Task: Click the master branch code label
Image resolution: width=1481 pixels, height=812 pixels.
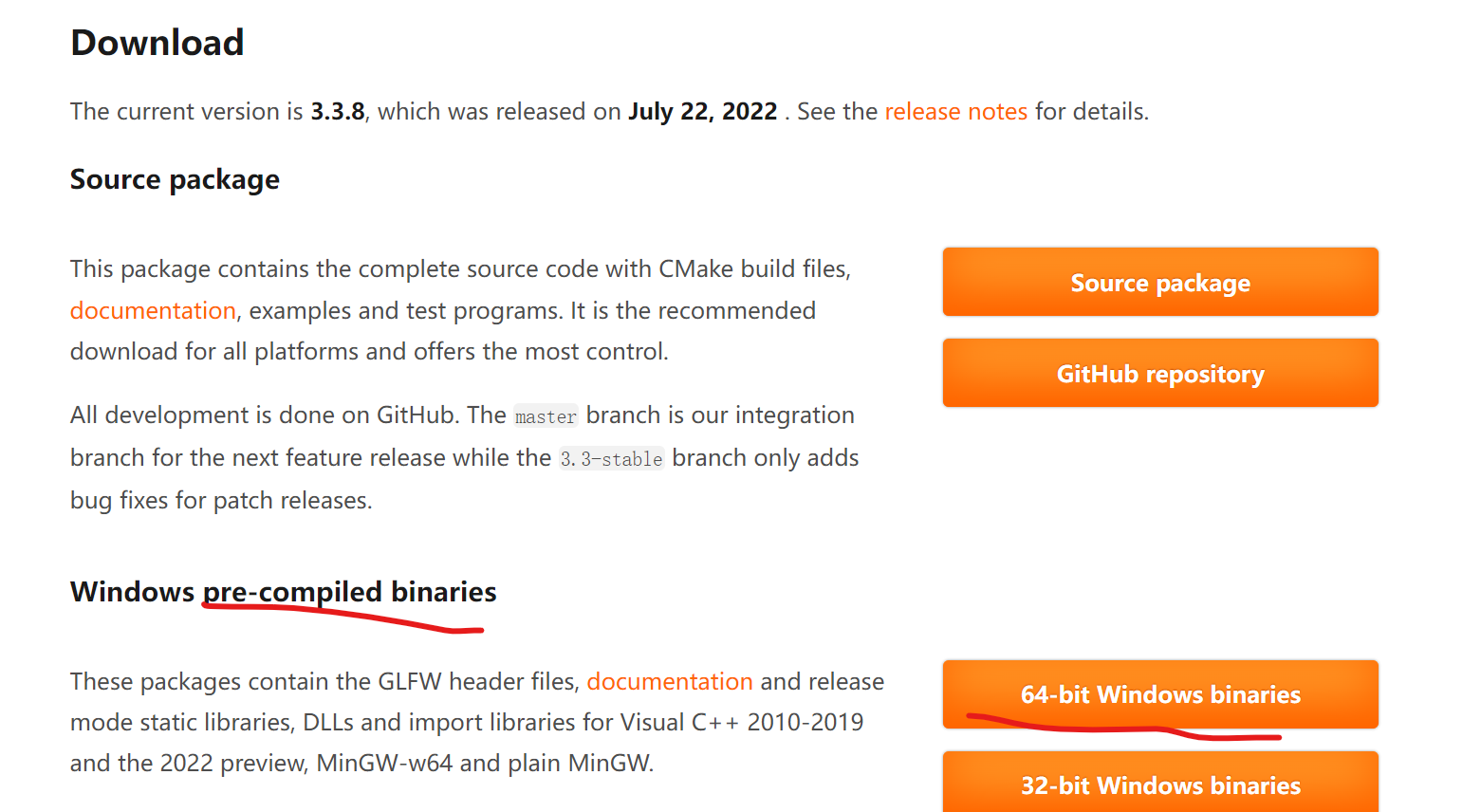Action: point(546,417)
